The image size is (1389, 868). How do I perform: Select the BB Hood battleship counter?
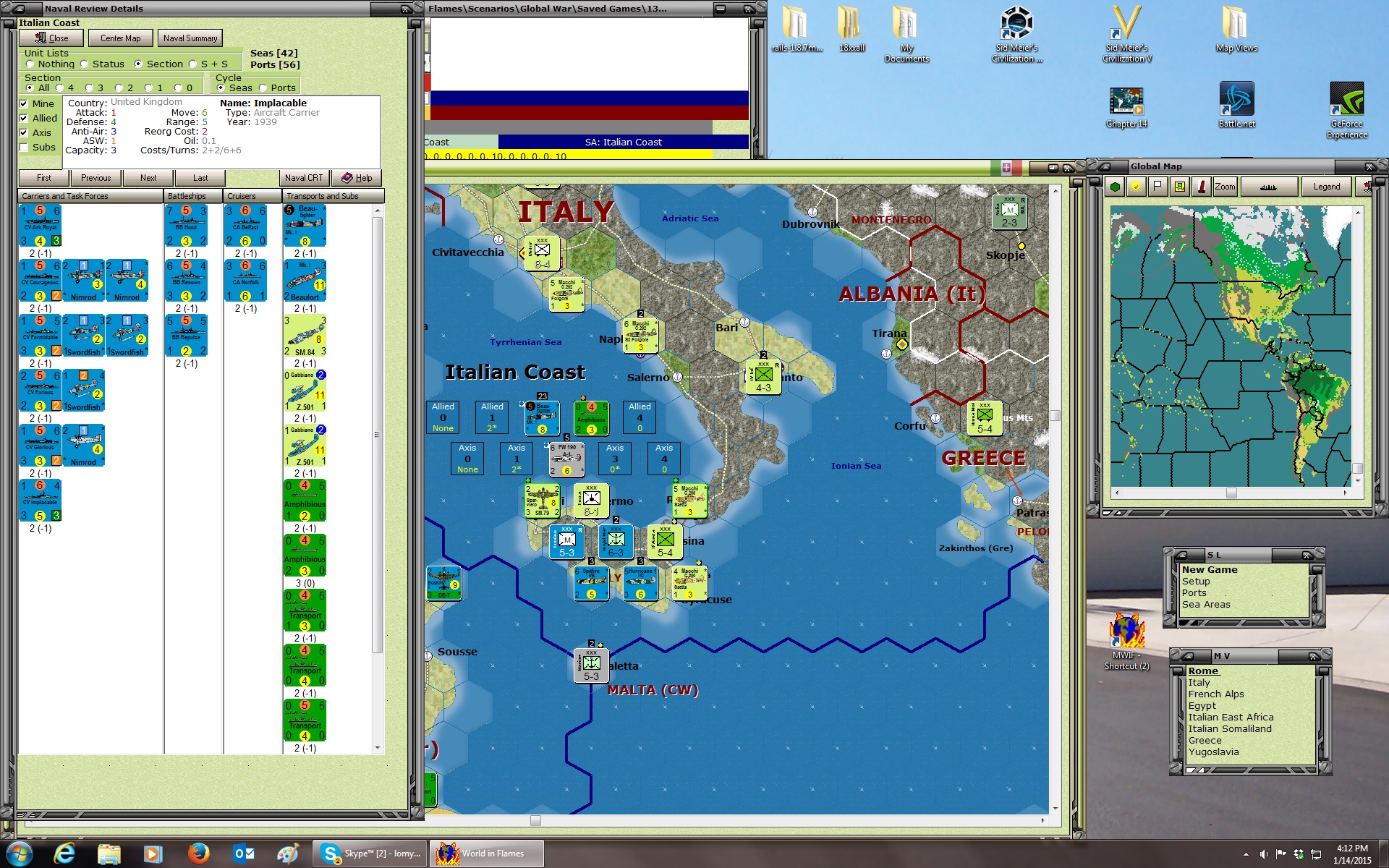pyautogui.click(x=187, y=226)
